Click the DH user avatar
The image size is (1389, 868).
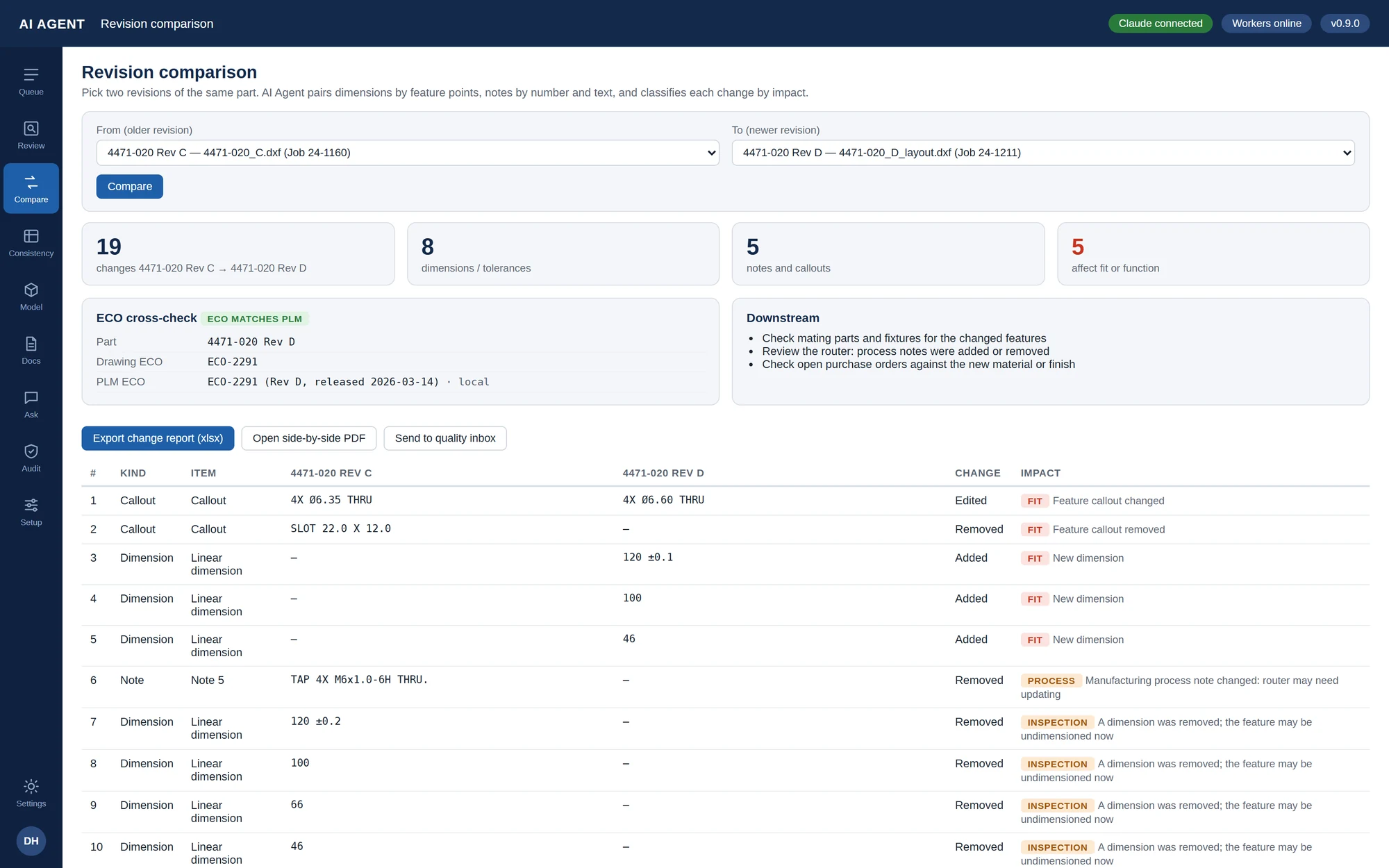click(x=31, y=841)
